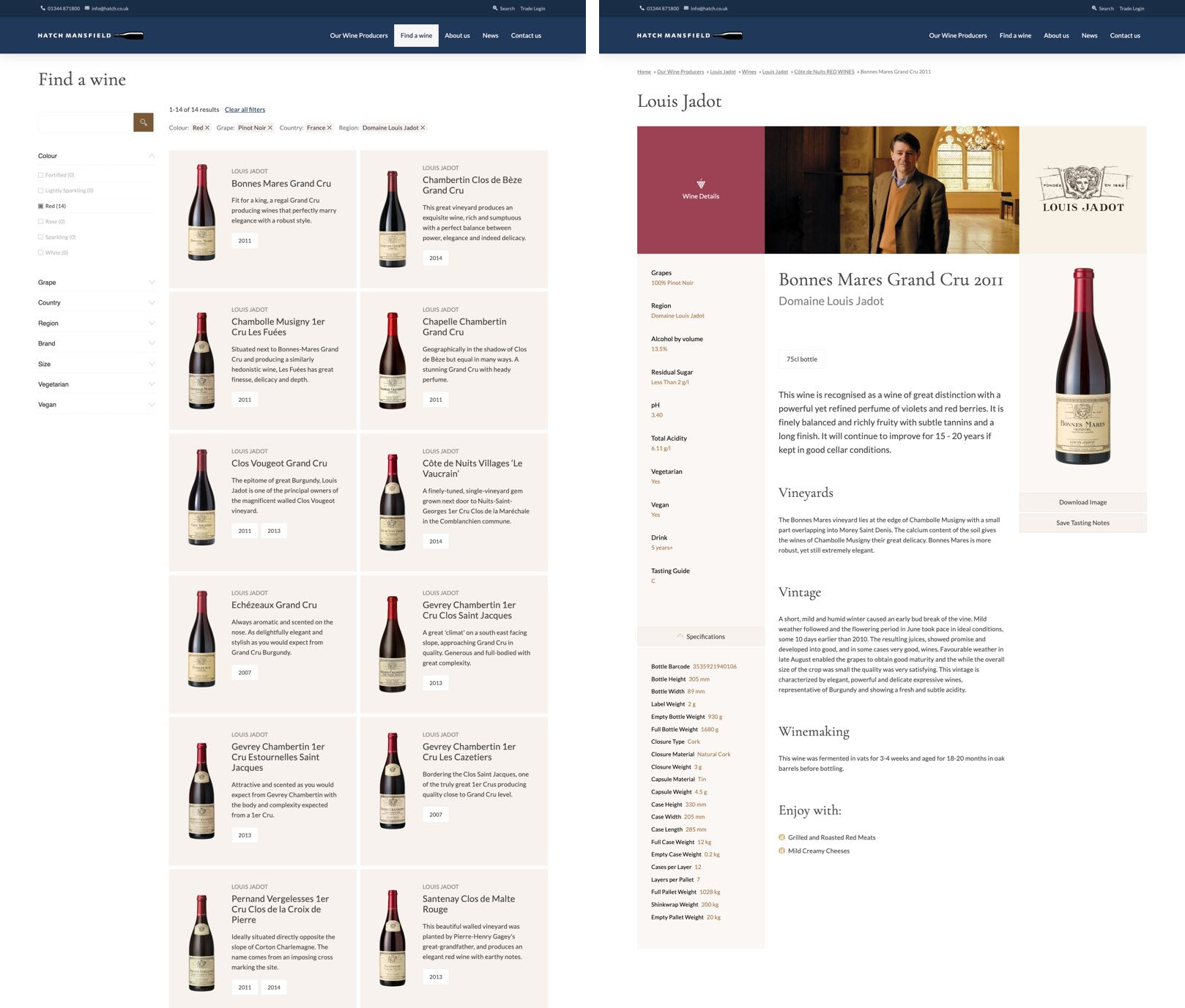Click the search magnifier button in Find a wine
Image resolution: width=1185 pixels, height=1008 pixels.
[x=144, y=122]
